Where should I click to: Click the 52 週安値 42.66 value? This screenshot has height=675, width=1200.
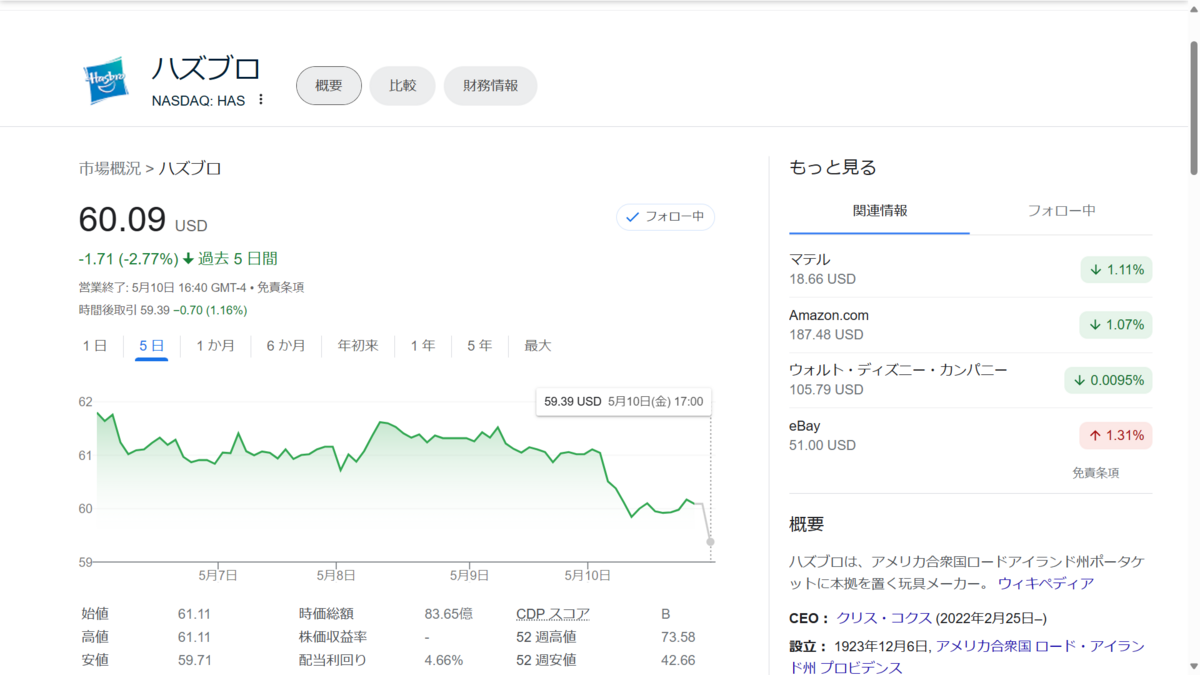pos(678,660)
